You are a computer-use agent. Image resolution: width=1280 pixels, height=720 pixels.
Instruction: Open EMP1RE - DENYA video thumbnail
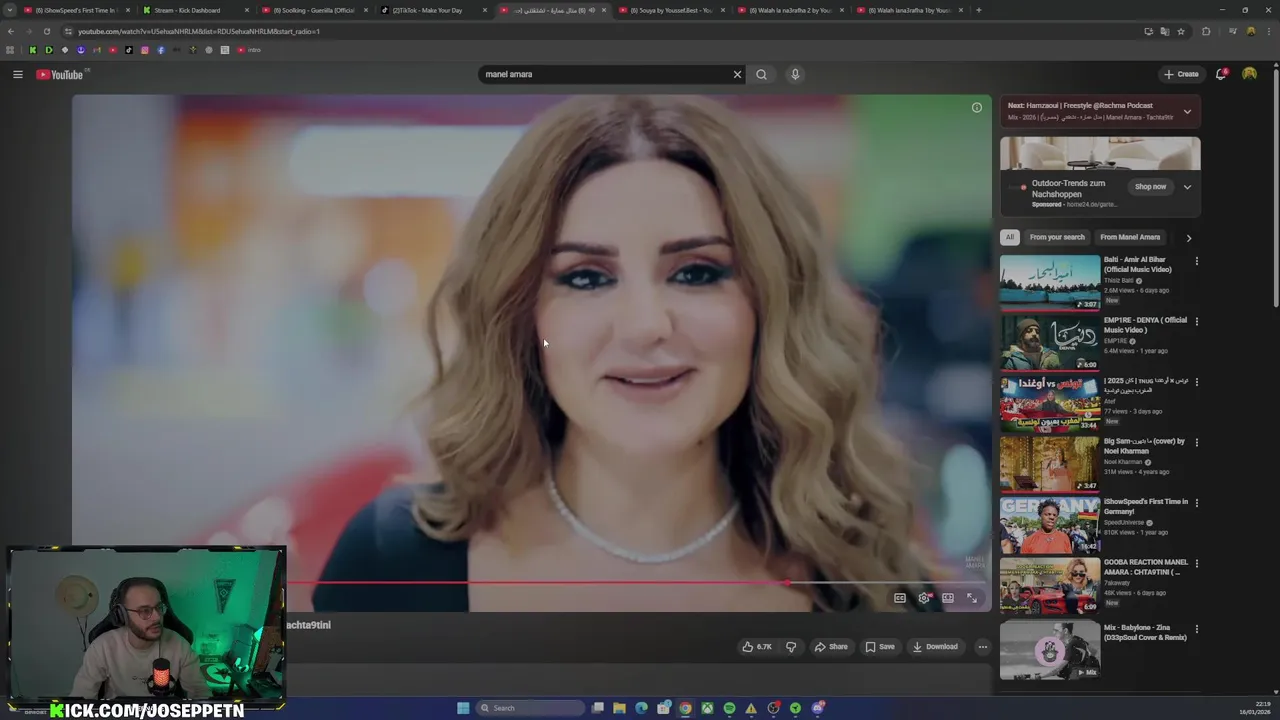tap(1050, 343)
